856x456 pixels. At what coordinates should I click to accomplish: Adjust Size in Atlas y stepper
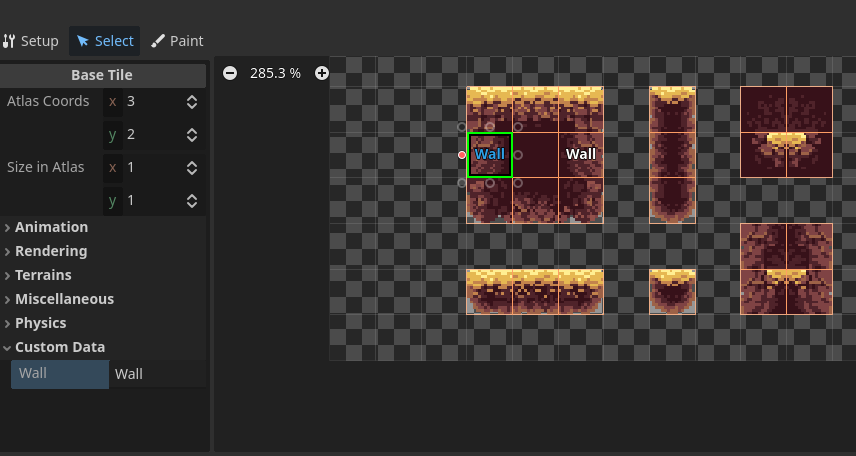[191, 201]
